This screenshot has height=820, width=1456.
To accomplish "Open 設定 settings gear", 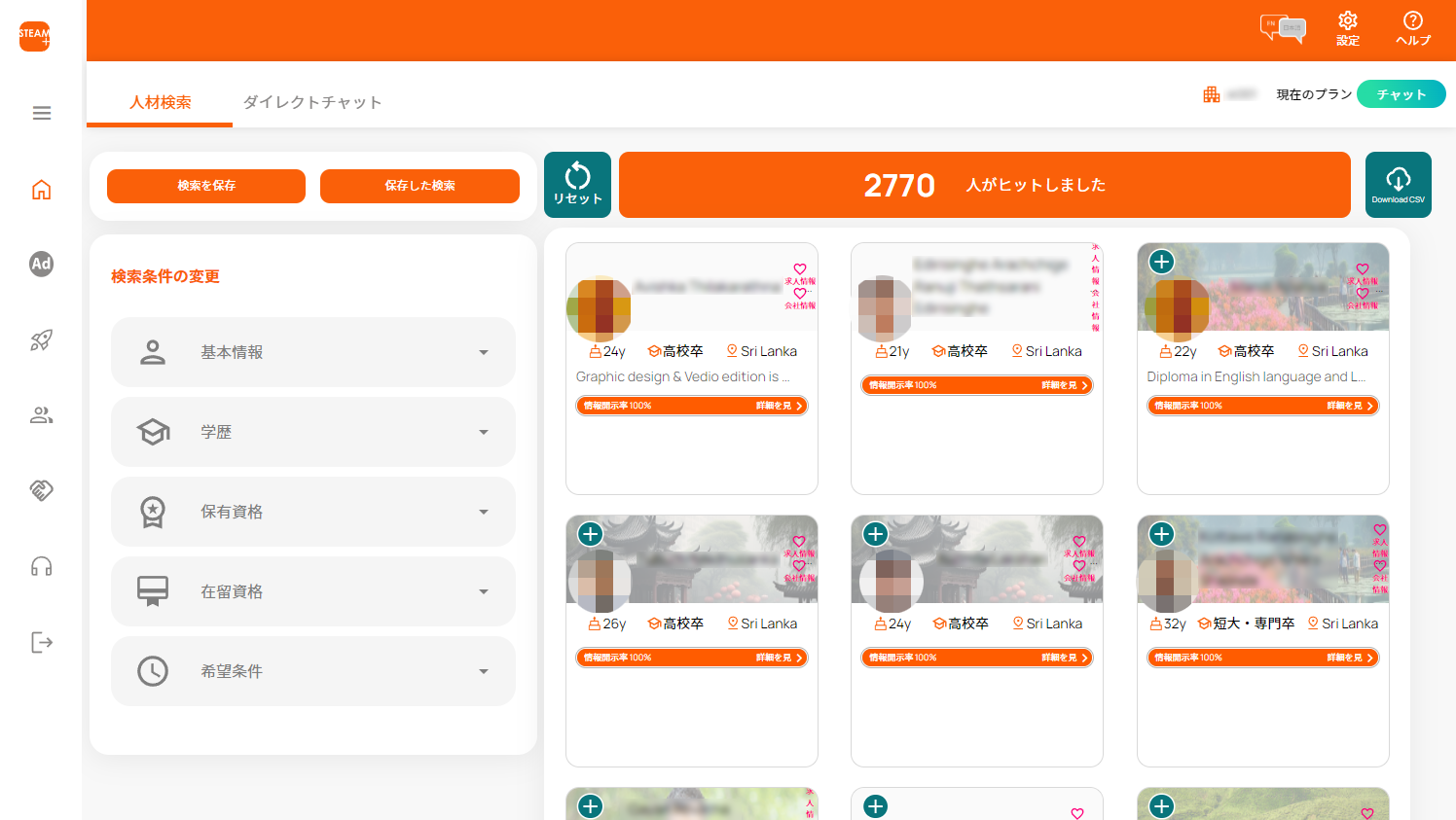I will (x=1348, y=28).
